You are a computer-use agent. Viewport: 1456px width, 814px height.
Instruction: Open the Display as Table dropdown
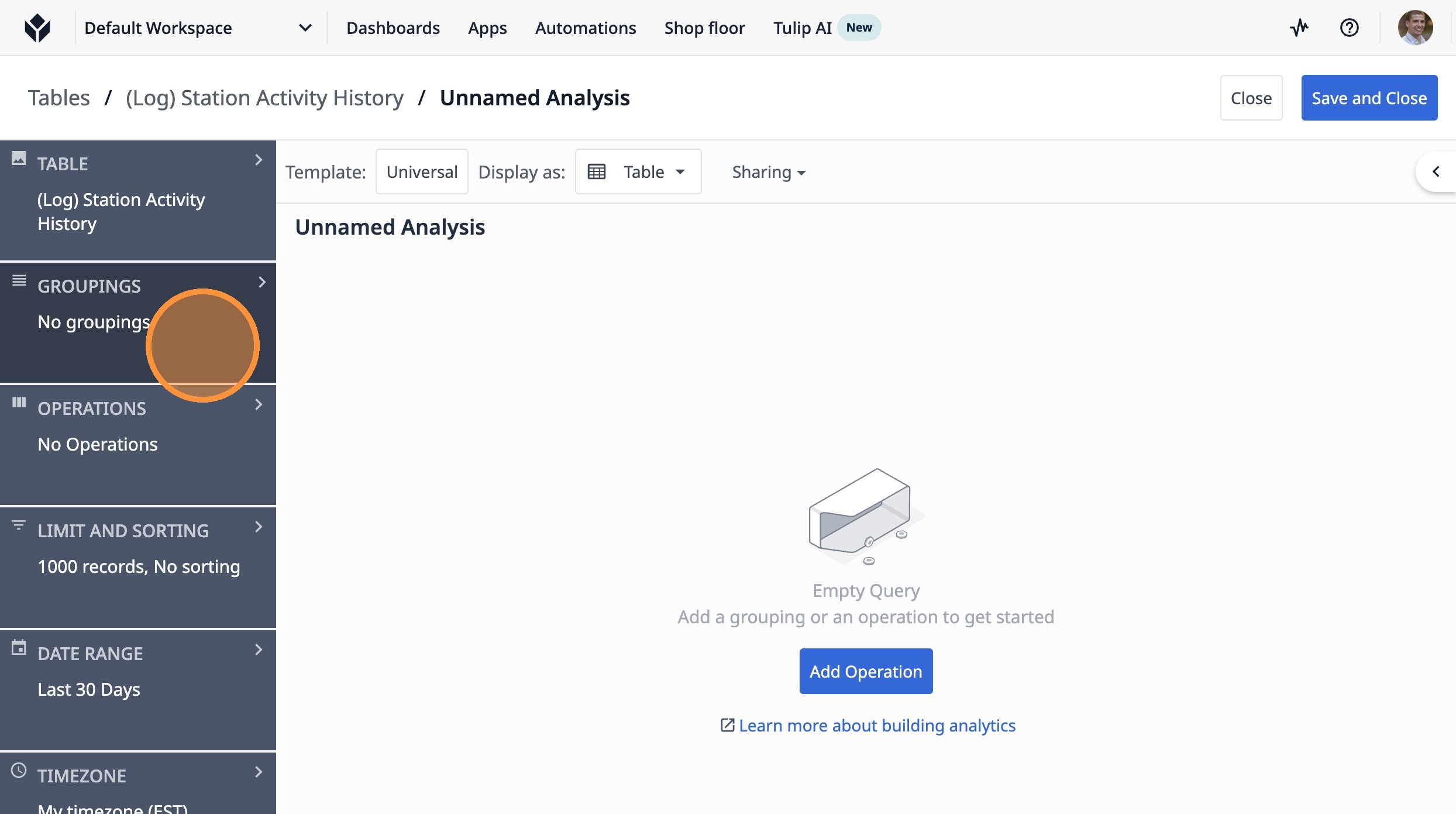coord(638,171)
